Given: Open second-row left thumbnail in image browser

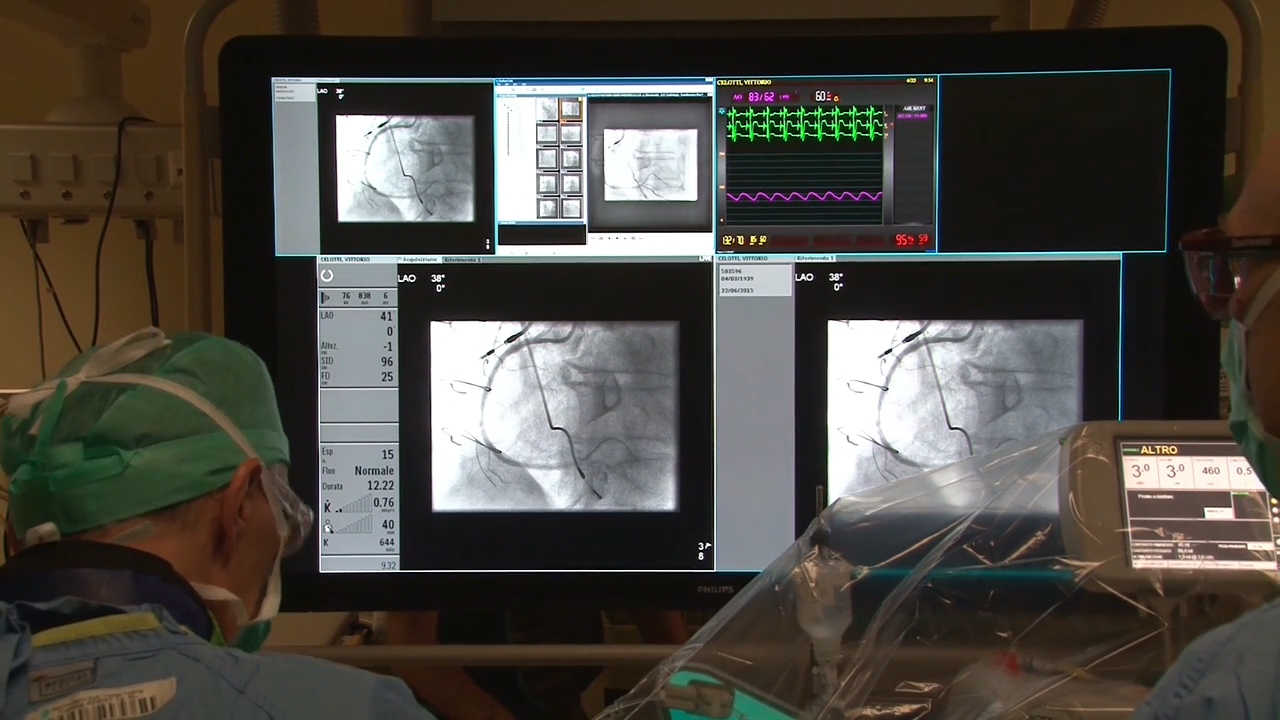Looking at the screenshot, I should 547,133.
